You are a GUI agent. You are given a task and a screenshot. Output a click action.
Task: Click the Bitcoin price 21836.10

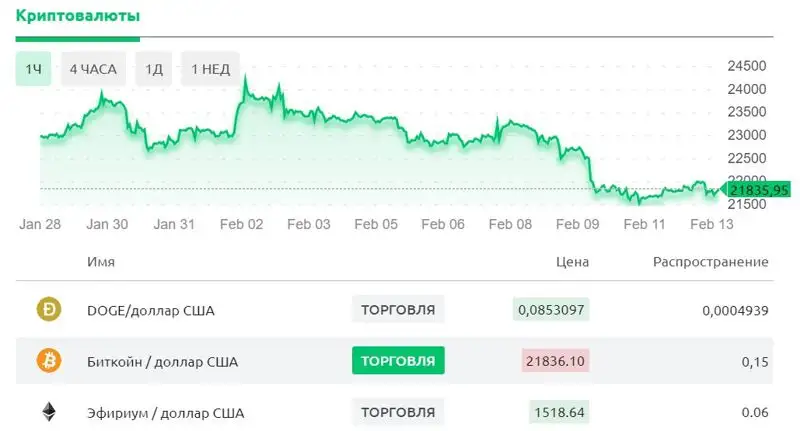555,361
